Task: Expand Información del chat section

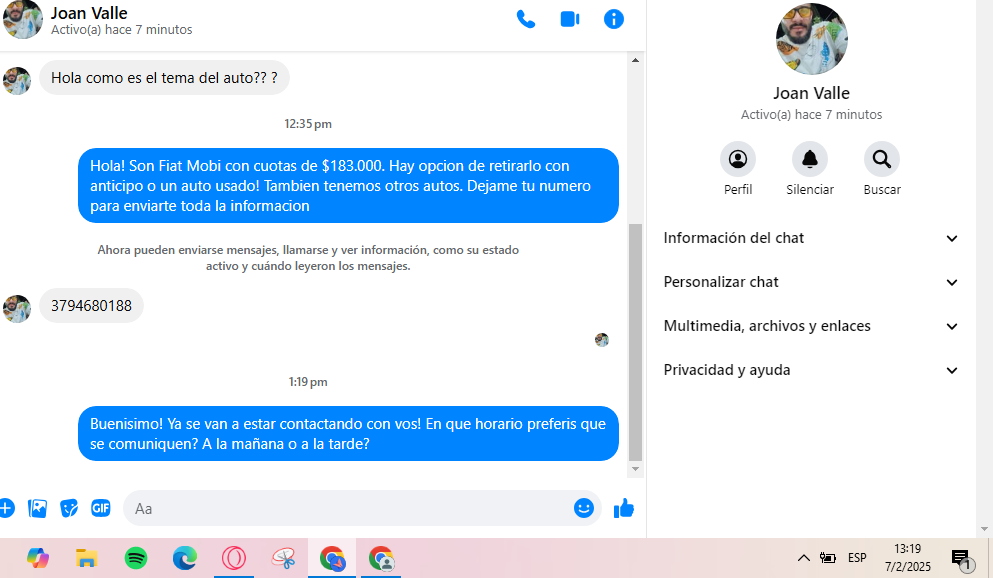Action: pyautogui.click(x=811, y=238)
